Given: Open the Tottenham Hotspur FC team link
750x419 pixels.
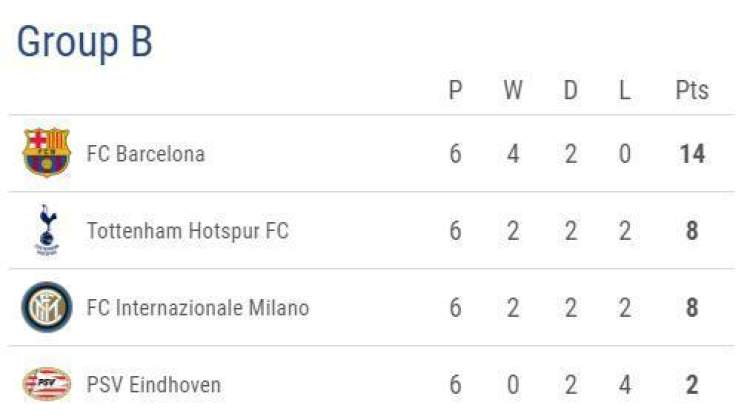Looking at the screenshot, I should point(188,231).
